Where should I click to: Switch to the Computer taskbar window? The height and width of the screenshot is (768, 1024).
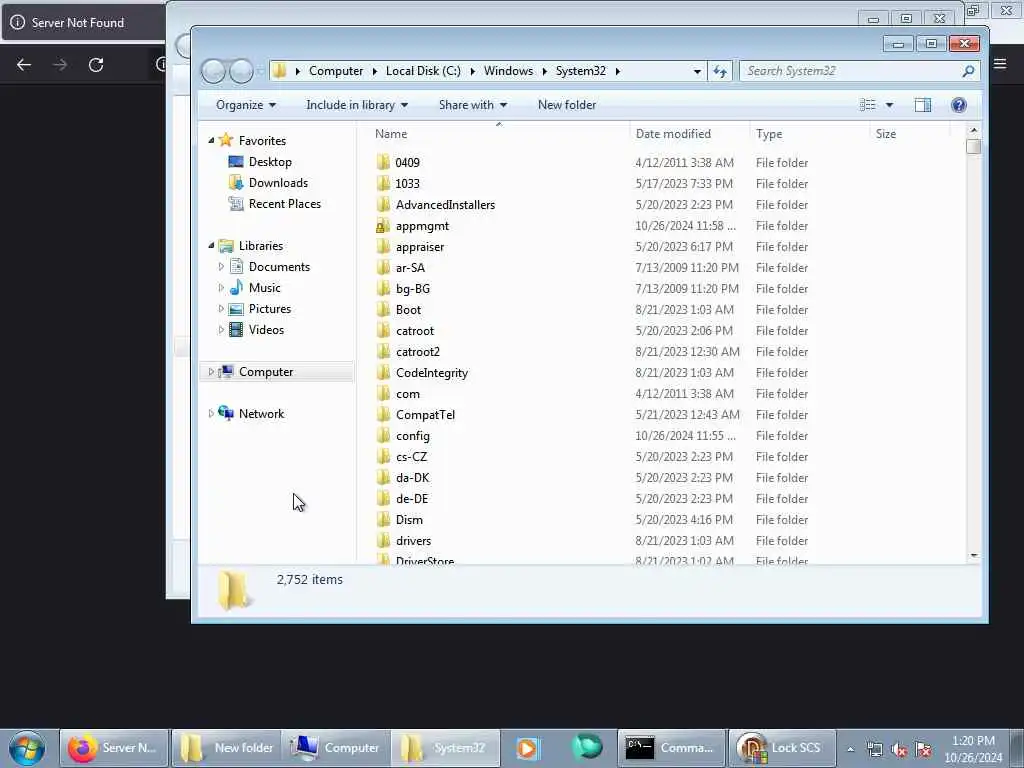pos(336,748)
